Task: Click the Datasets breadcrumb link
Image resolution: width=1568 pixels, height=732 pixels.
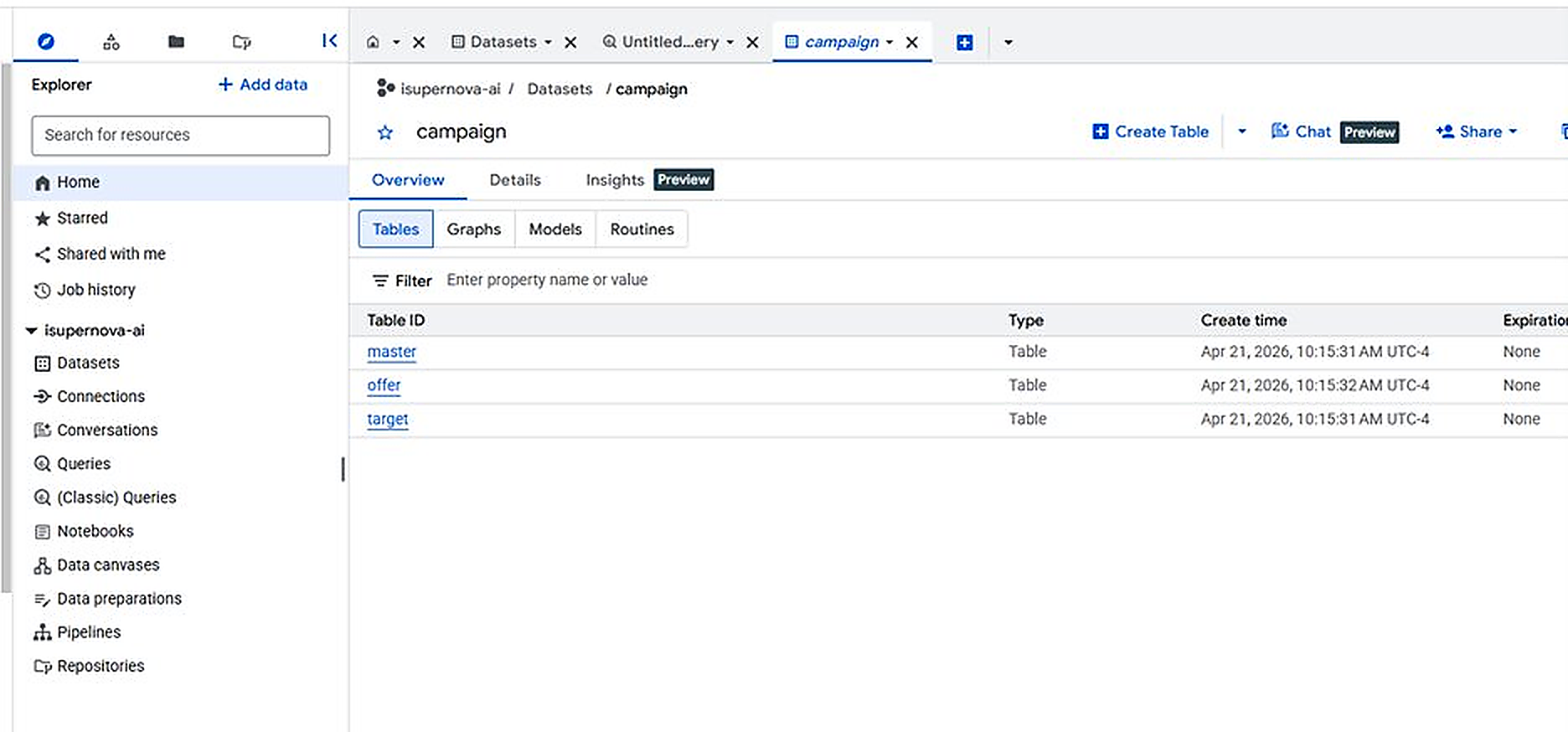Action: 560,89
